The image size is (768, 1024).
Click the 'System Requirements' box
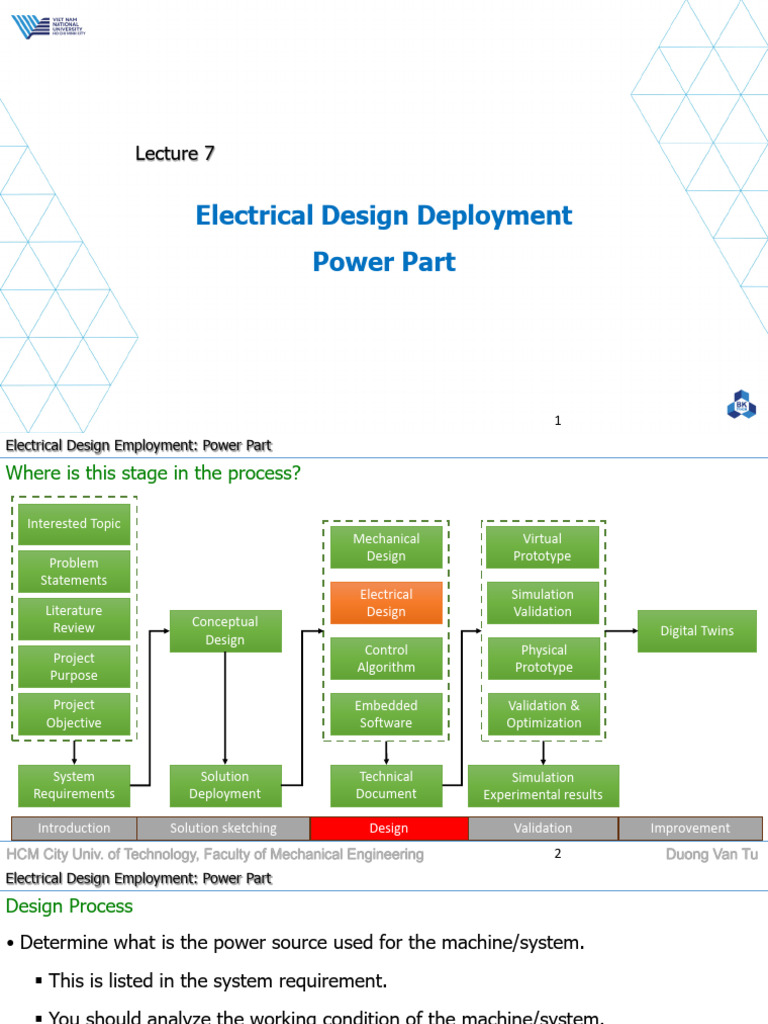[x=74, y=786]
